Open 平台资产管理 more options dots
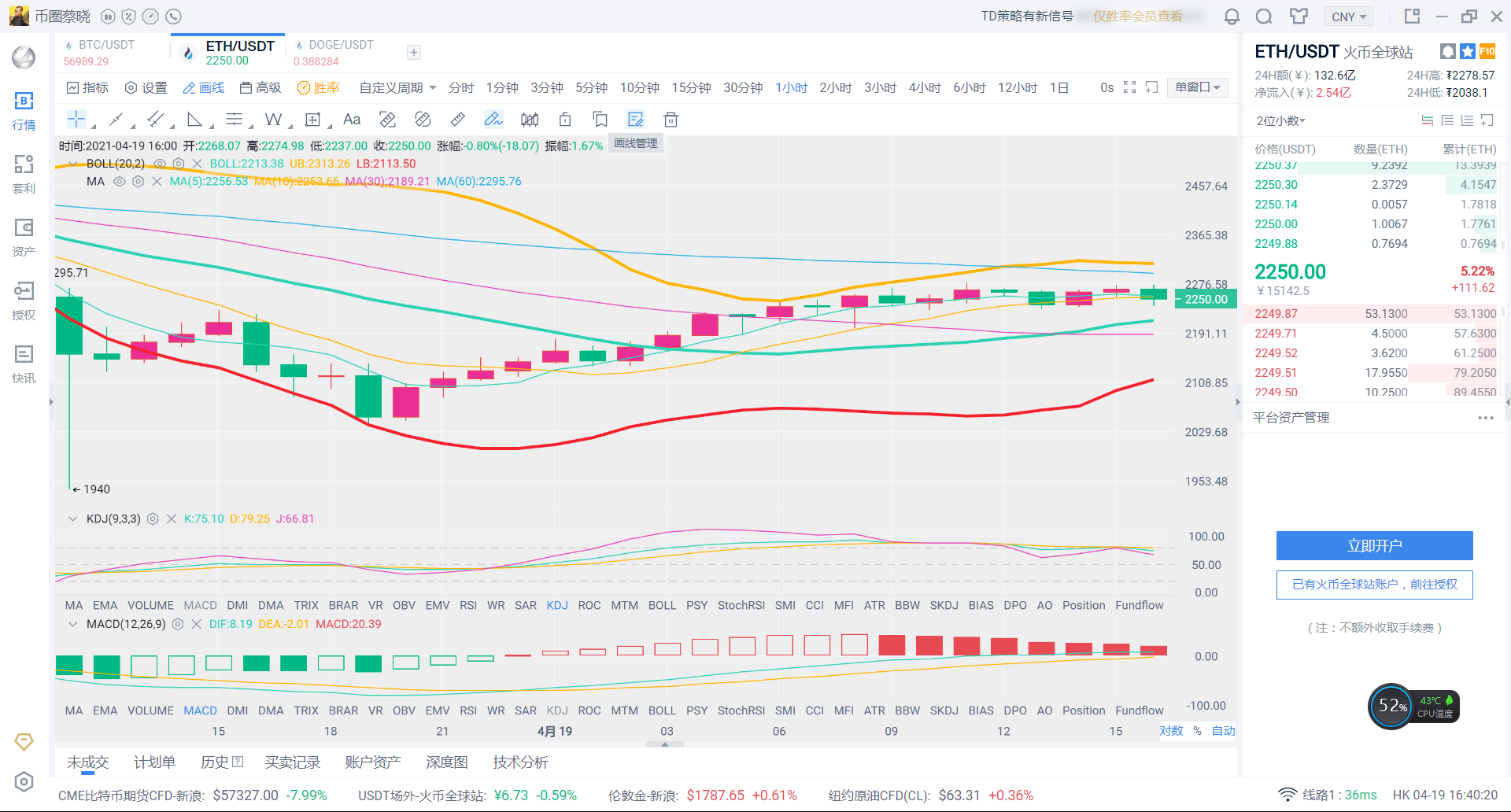 click(1485, 418)
